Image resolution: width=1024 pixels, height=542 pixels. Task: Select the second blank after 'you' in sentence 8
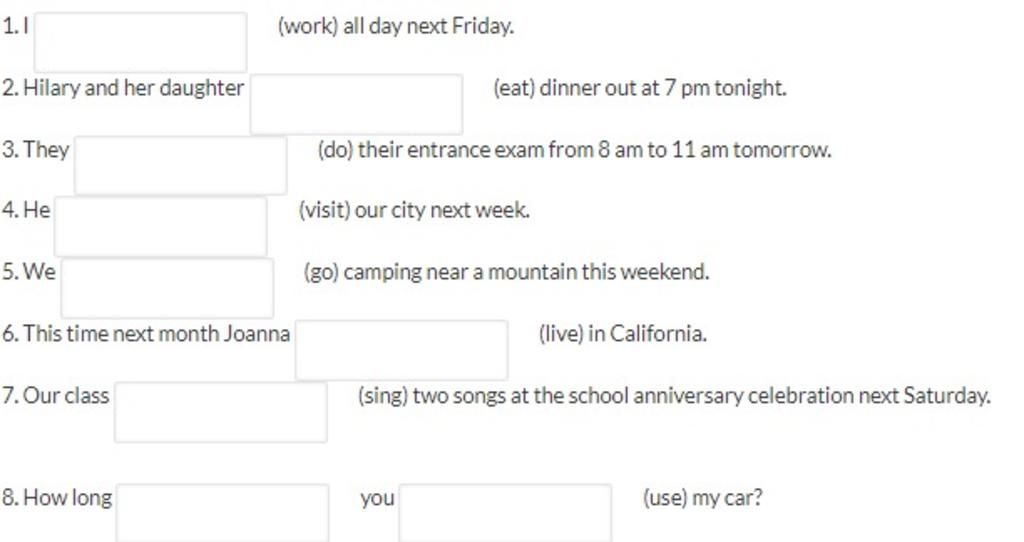pos(505,513)
